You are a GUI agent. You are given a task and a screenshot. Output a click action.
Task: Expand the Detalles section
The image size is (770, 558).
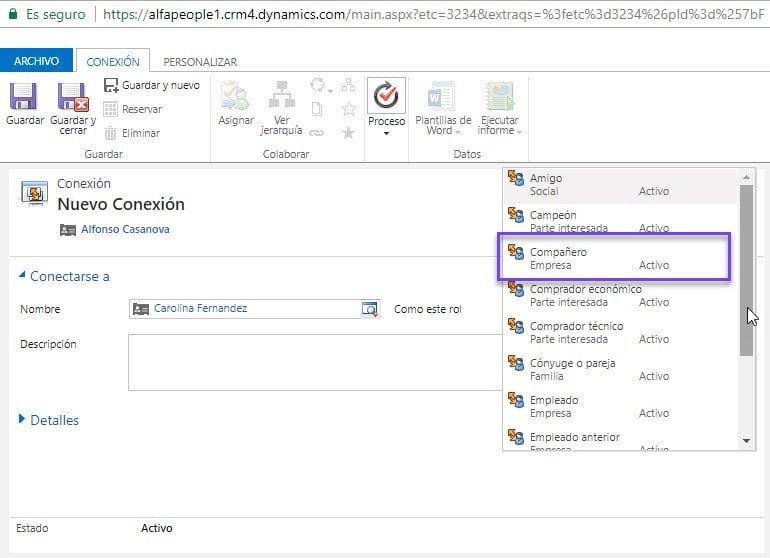tap(22, 419)
